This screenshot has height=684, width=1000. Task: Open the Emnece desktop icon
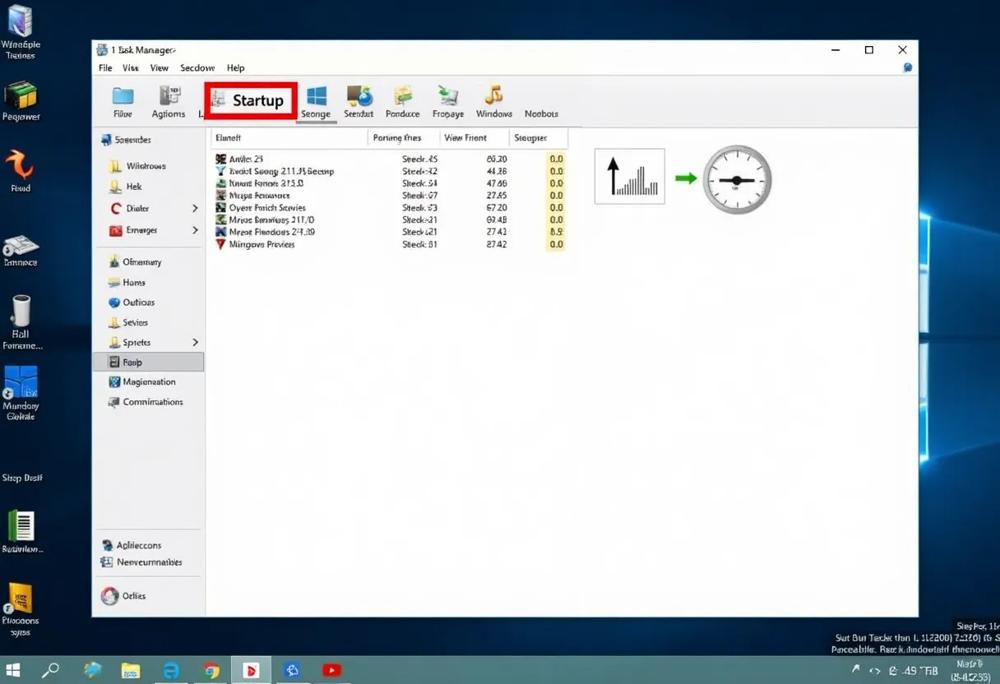20,251
